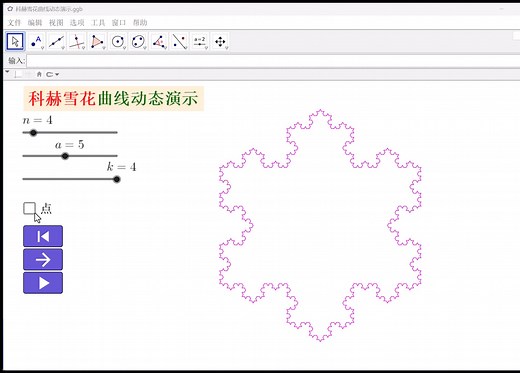Expand the Slider tool's small dropdown arrow

click(x=206, y=48)
